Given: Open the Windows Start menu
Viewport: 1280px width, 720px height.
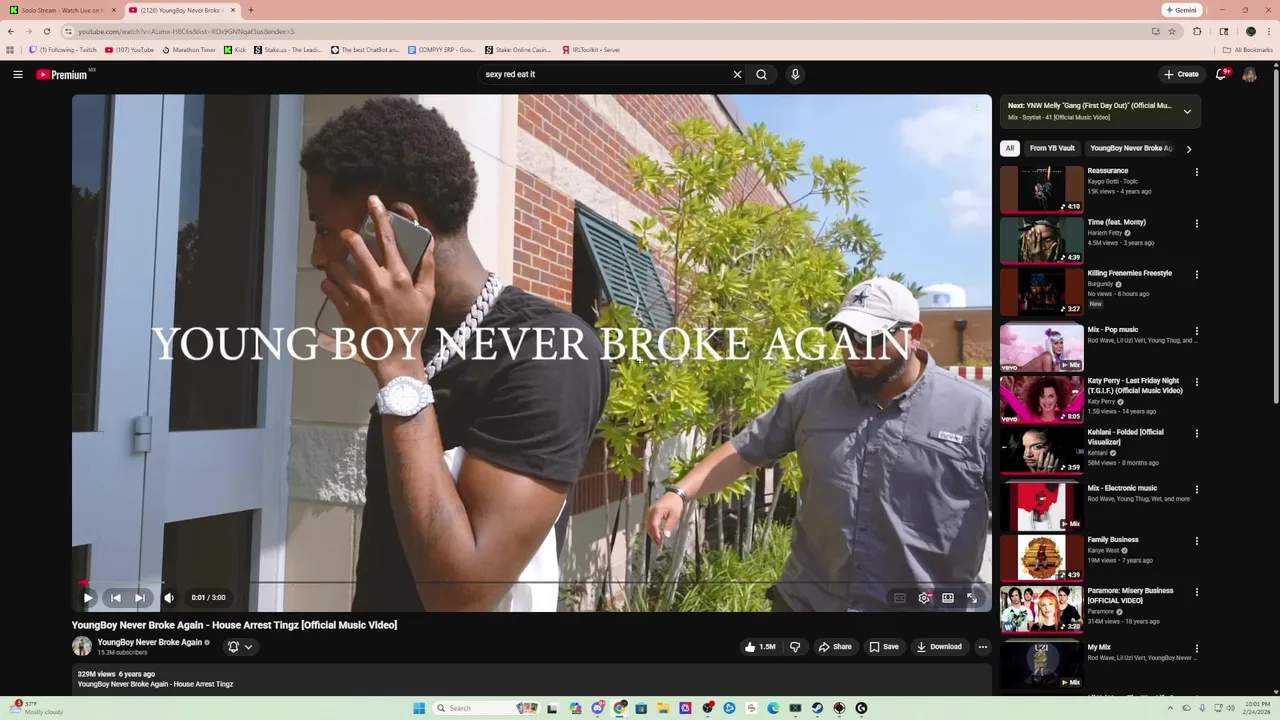Looking at the screenshot, I should click(x=419, y=708).
